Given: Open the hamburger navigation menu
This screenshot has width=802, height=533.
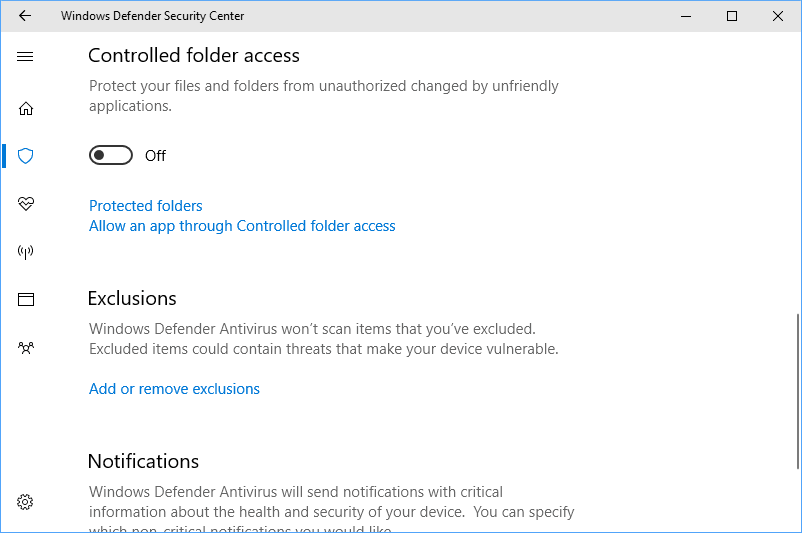Looking at the screenshot, I should [25, 57].
